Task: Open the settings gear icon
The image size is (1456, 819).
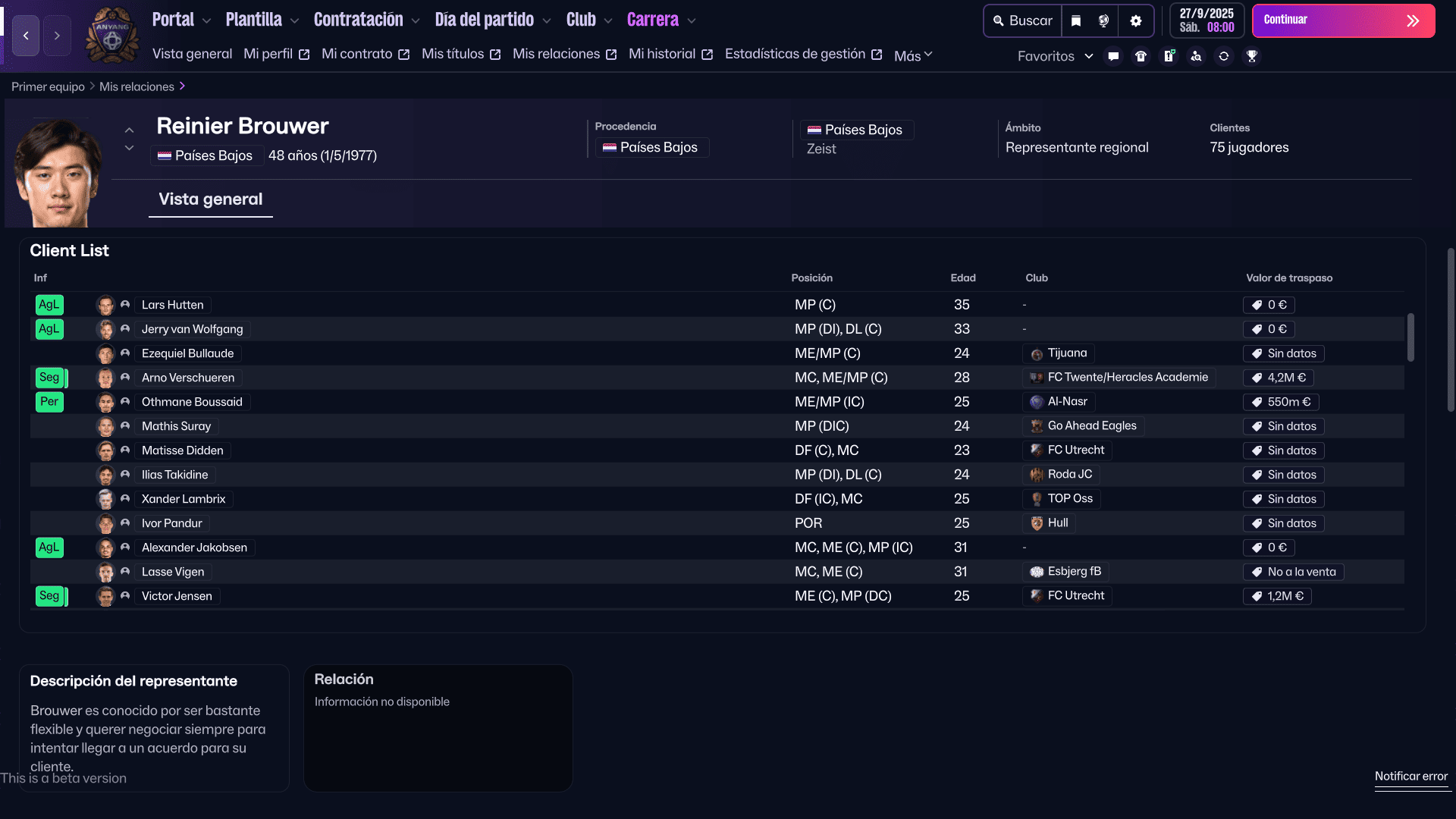Action: [1135, 21]
